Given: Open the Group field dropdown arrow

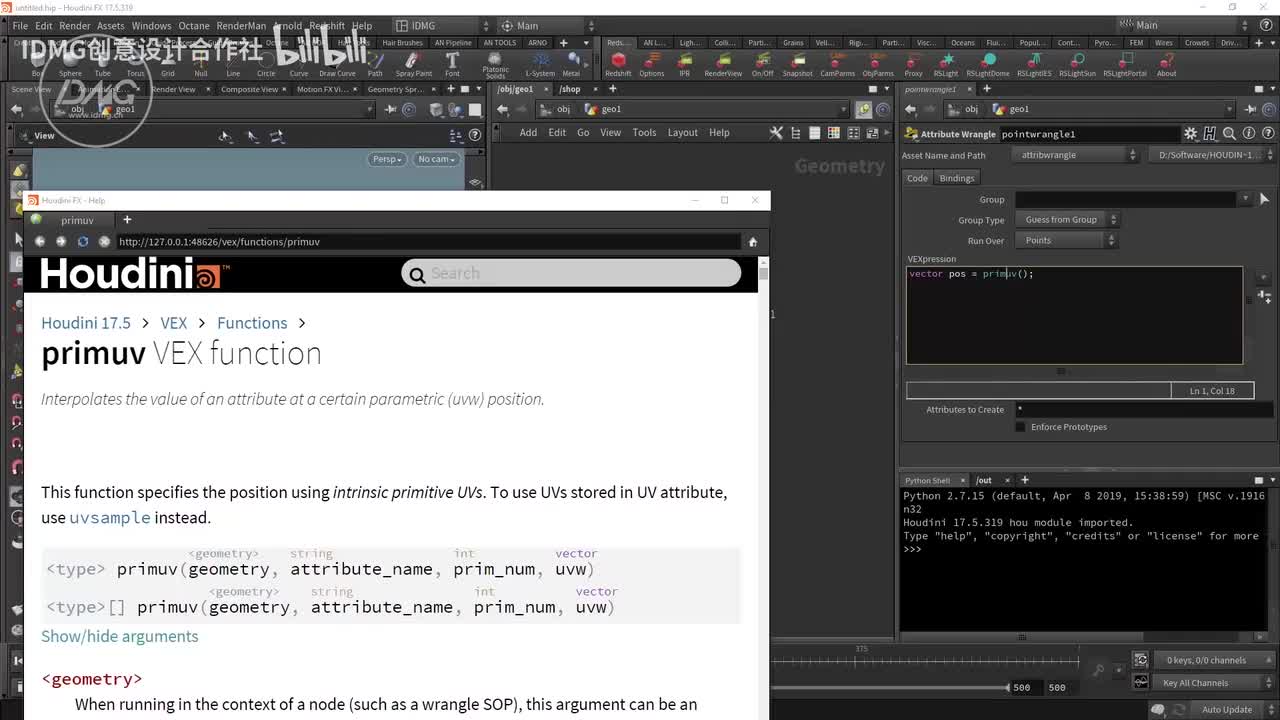Looking at the screenshot, I should 1245,199.
